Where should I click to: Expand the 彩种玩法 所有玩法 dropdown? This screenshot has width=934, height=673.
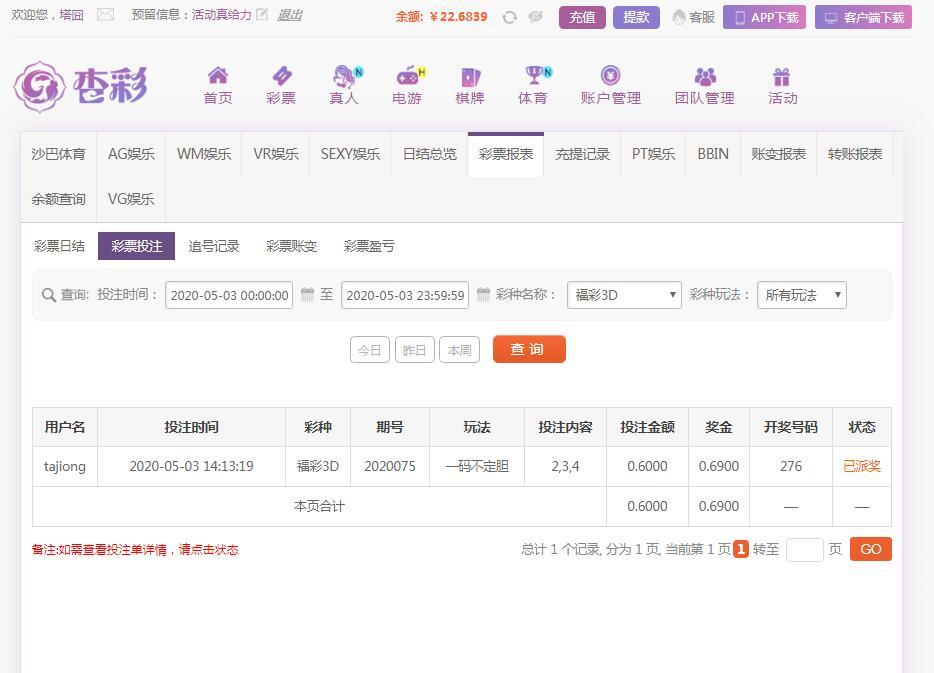pos(802,295)
